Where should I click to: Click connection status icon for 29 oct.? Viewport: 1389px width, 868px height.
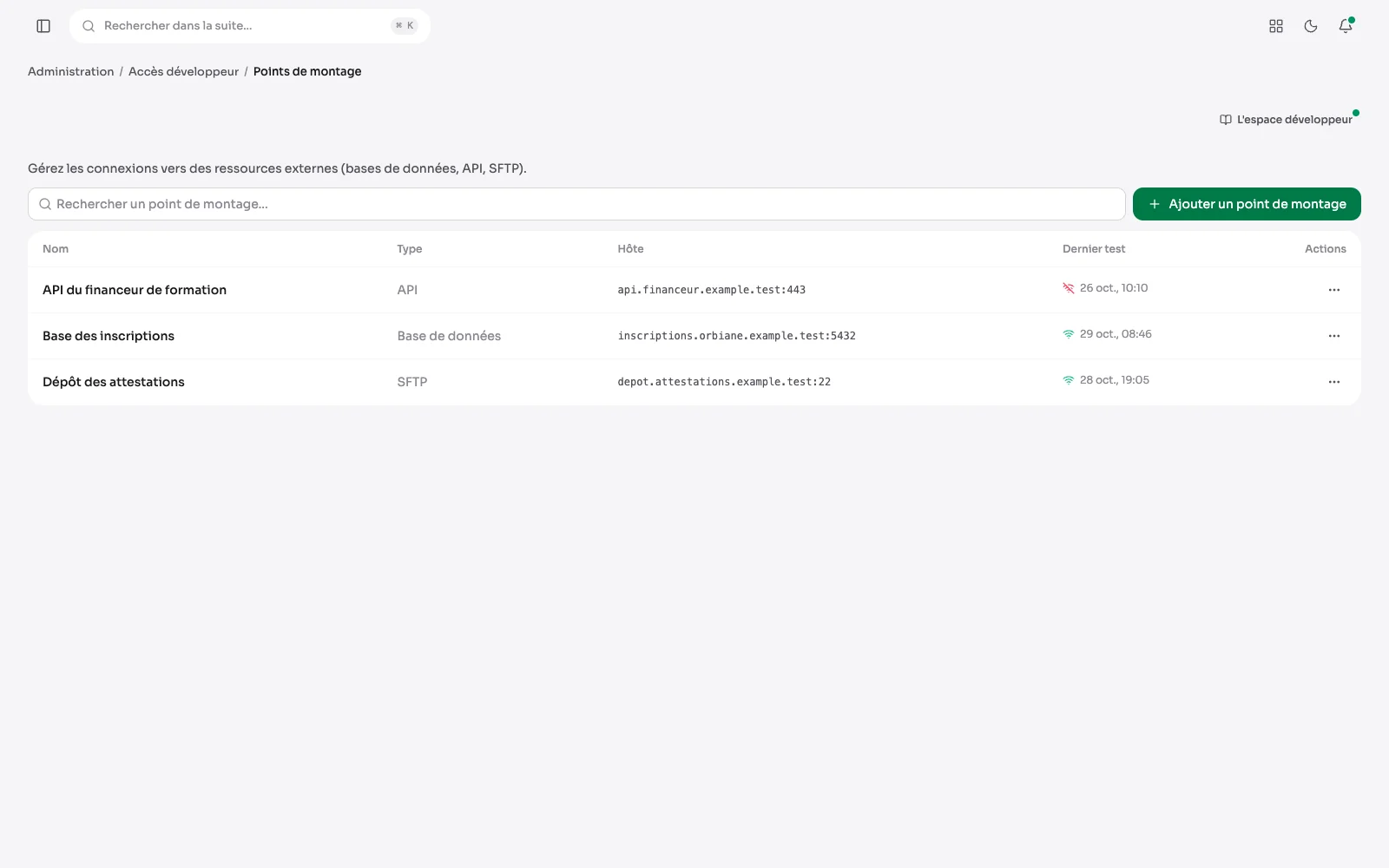tap(1069, 334)
